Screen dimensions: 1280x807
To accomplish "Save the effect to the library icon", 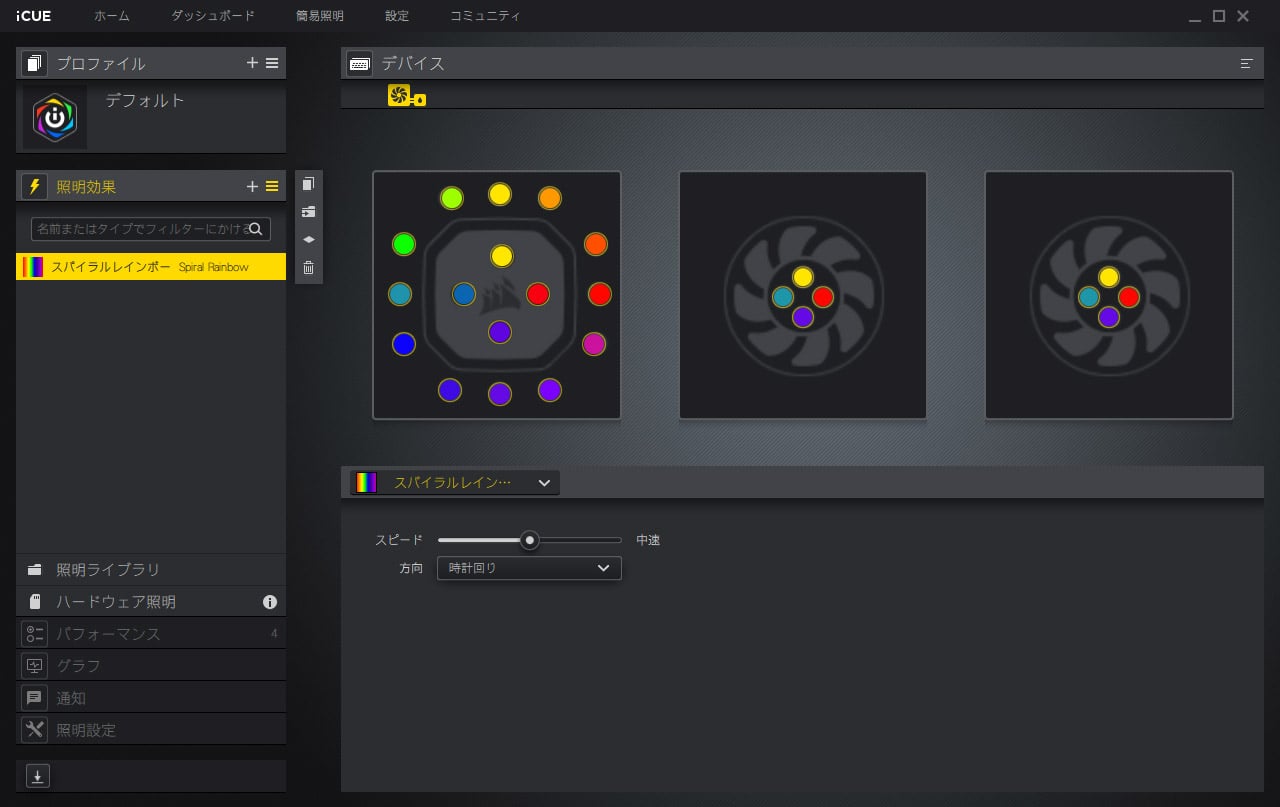I will (x=309, y=212).
